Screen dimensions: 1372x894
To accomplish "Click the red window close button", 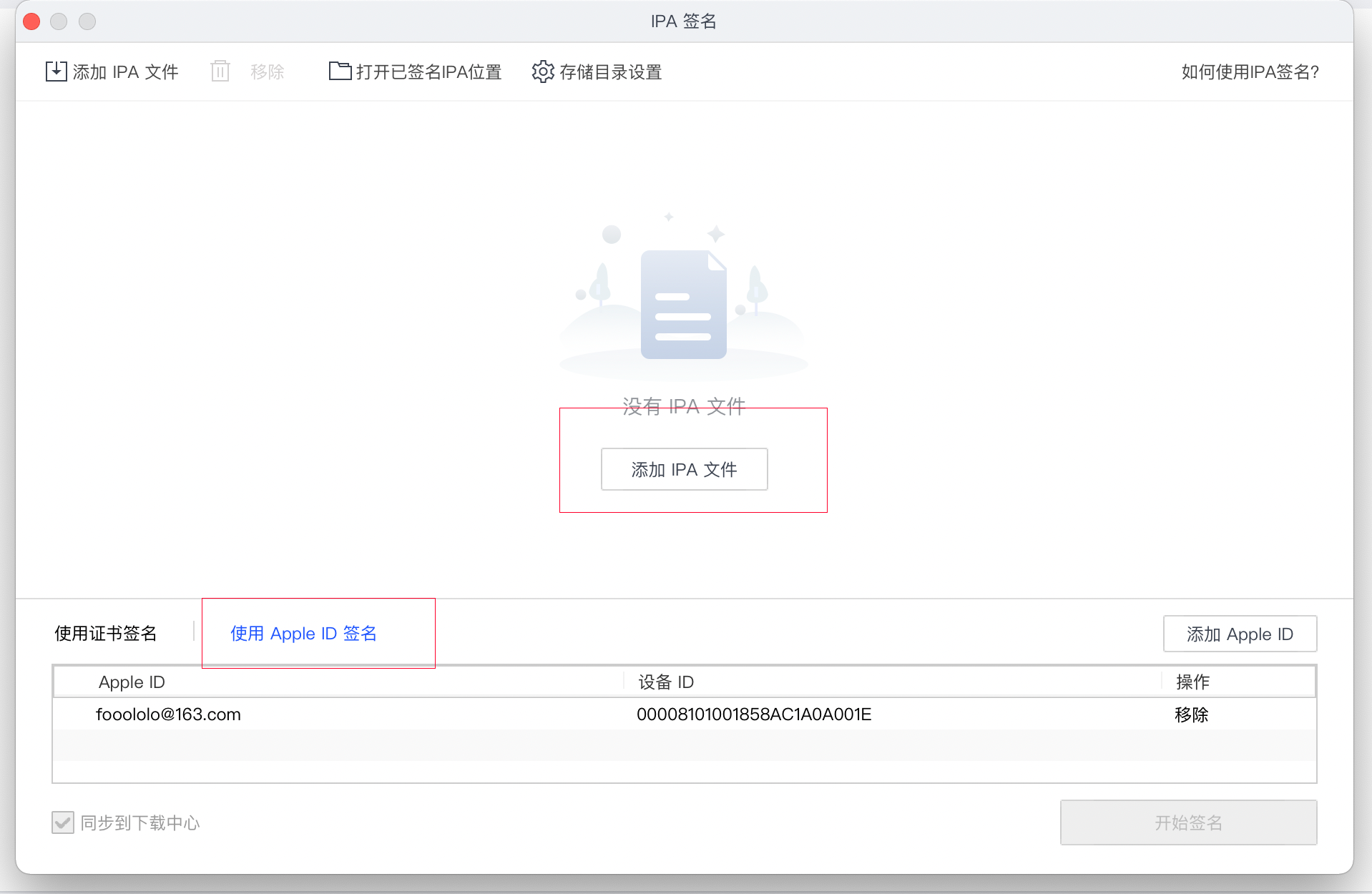I will click(x=31, y=21).
